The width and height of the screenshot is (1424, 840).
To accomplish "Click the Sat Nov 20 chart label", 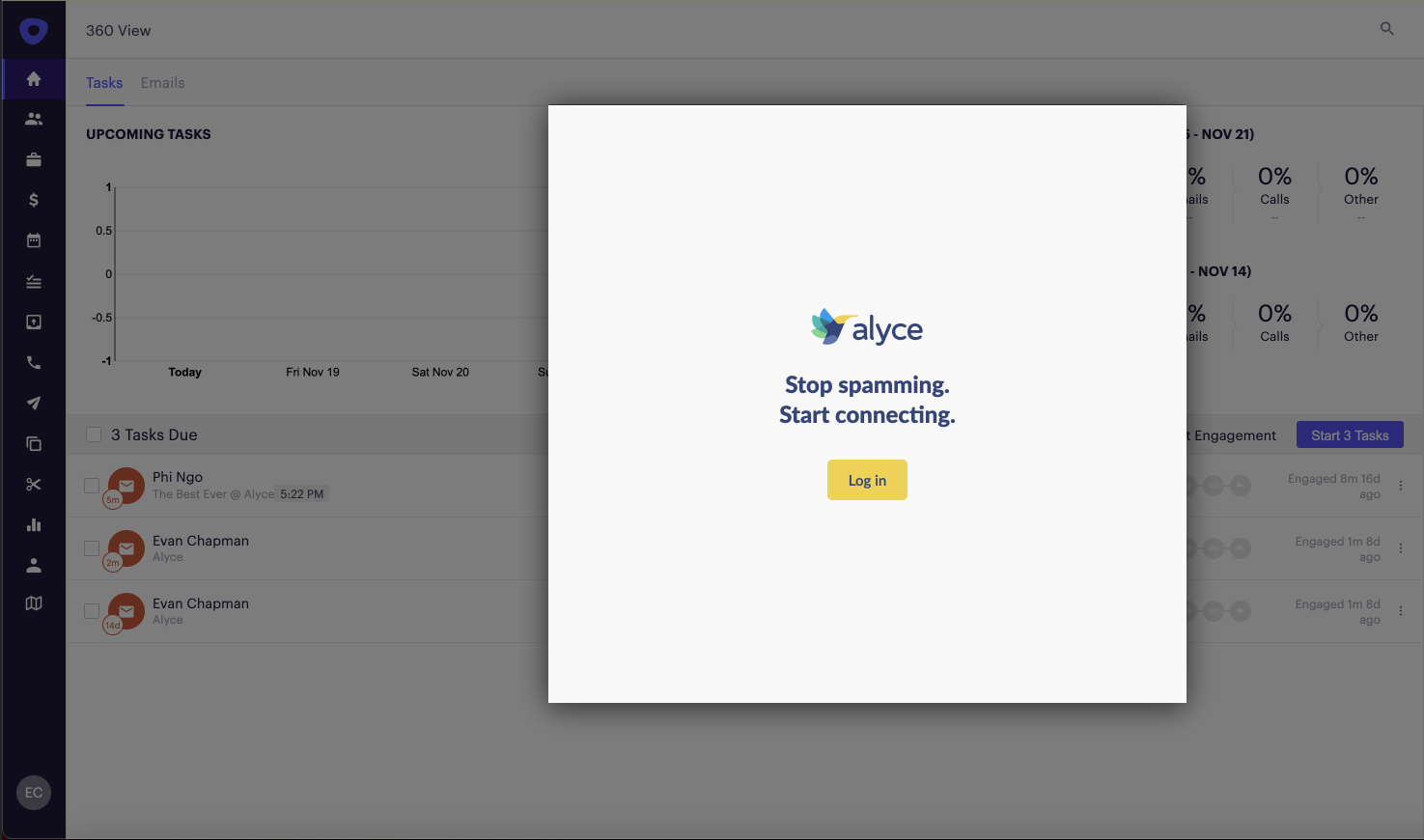I will [440, 372].
